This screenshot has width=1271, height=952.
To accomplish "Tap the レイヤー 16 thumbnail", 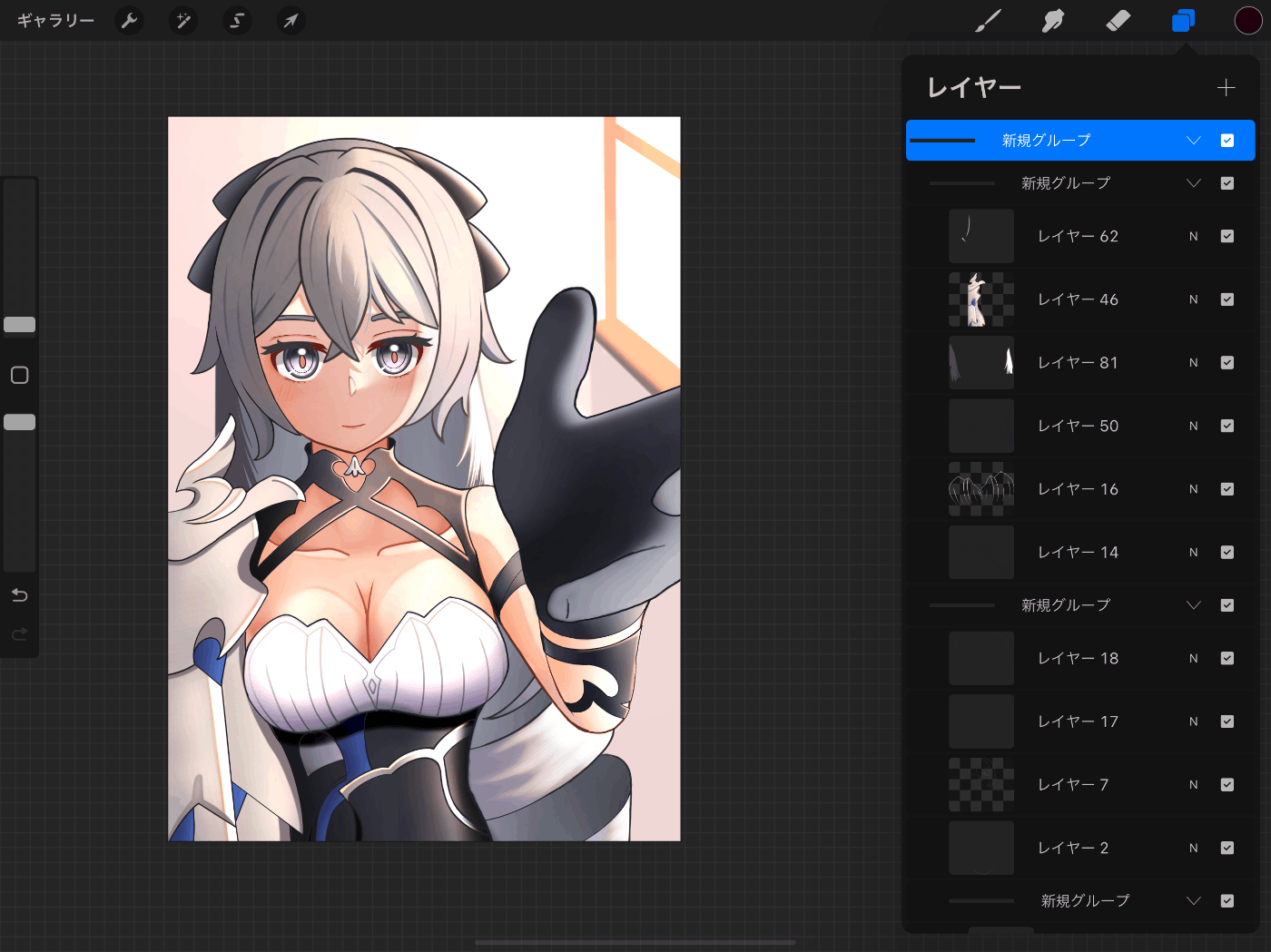I will pyautogui.click(x=981, y=489).
